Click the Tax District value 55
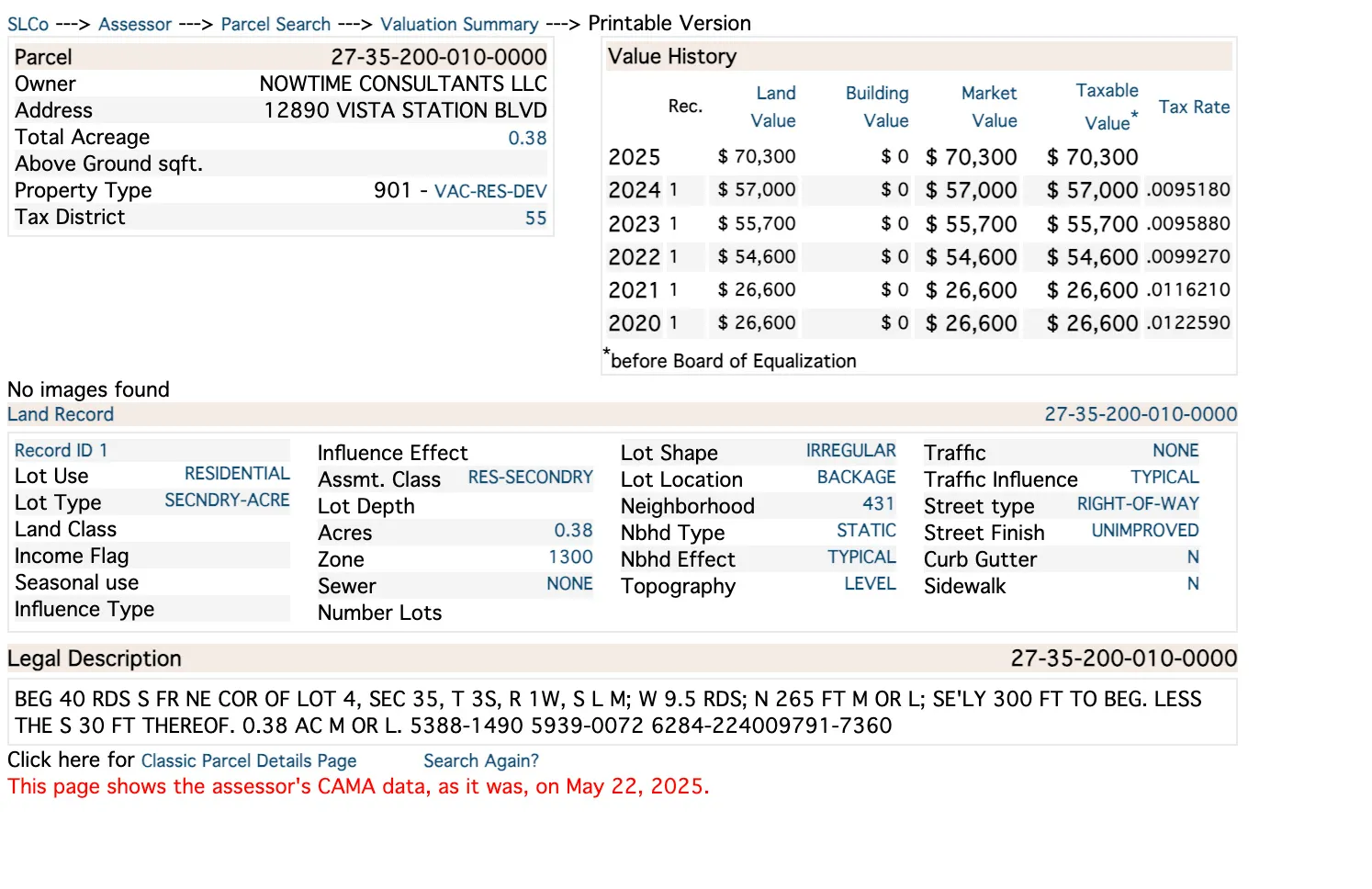The width and height of the screenshot is (1372, 889). (x=537, y=218)
